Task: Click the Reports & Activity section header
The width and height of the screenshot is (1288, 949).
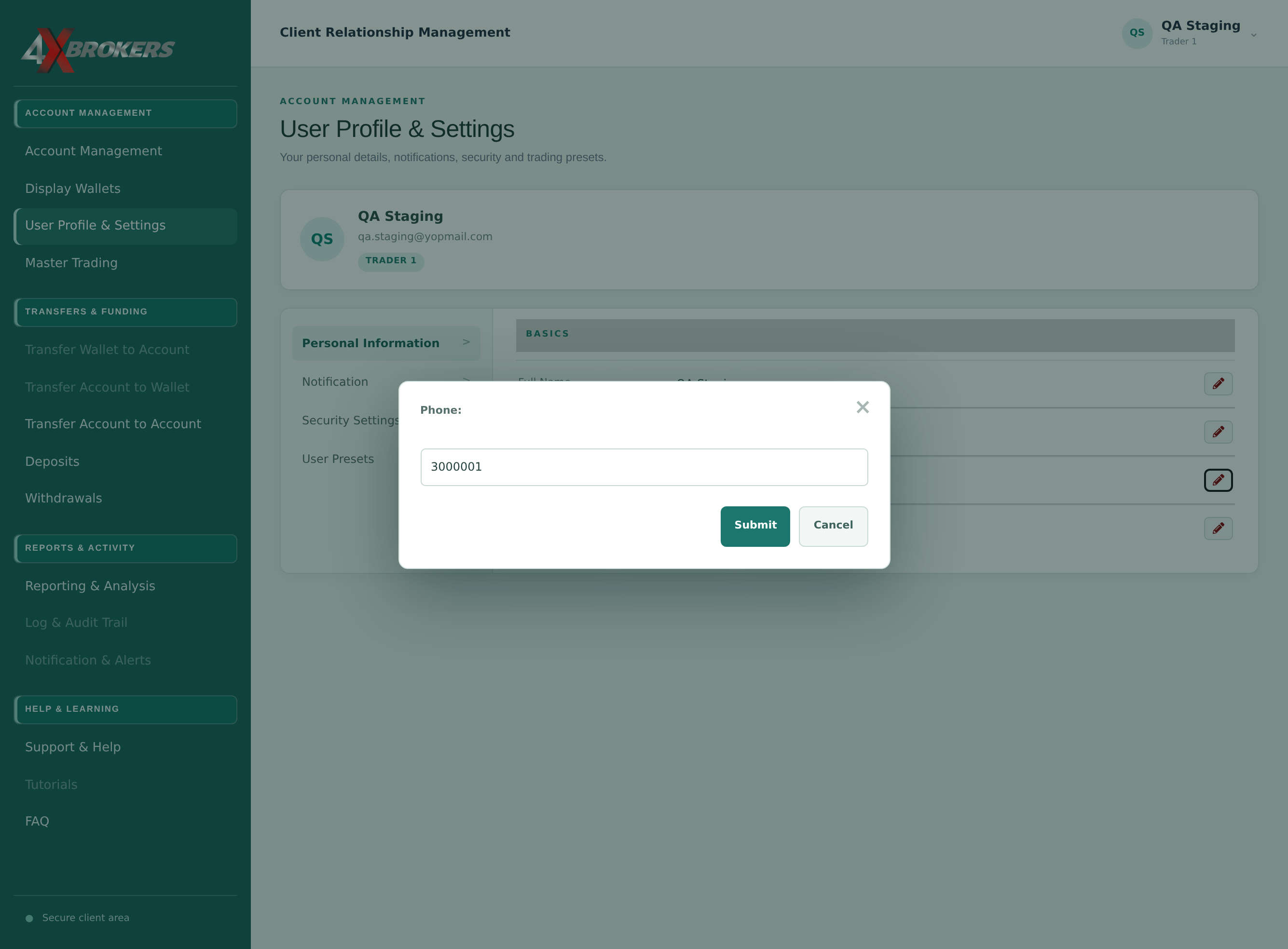Action: click(125, 549)
